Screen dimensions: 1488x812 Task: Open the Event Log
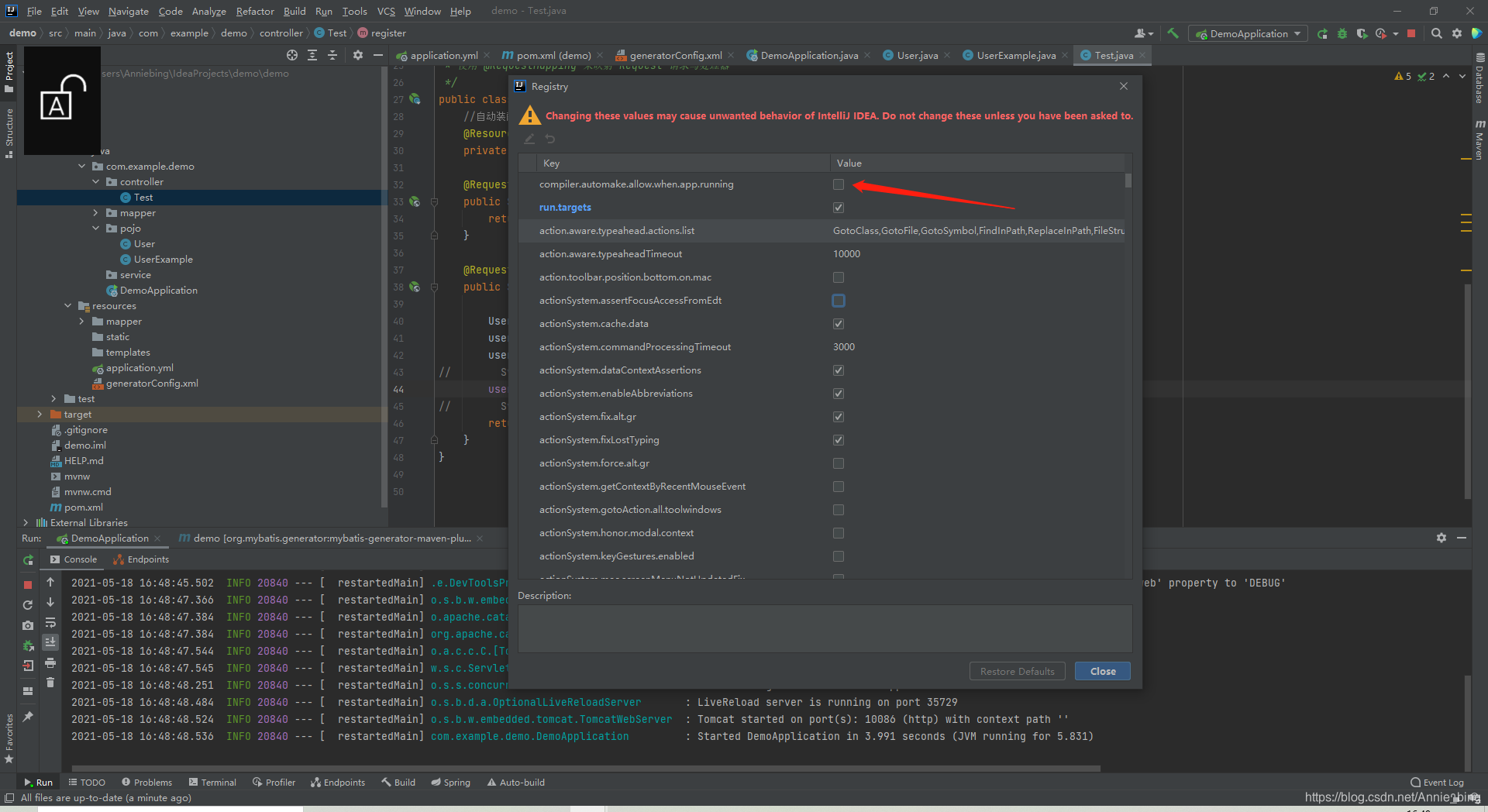[1438, 783]
